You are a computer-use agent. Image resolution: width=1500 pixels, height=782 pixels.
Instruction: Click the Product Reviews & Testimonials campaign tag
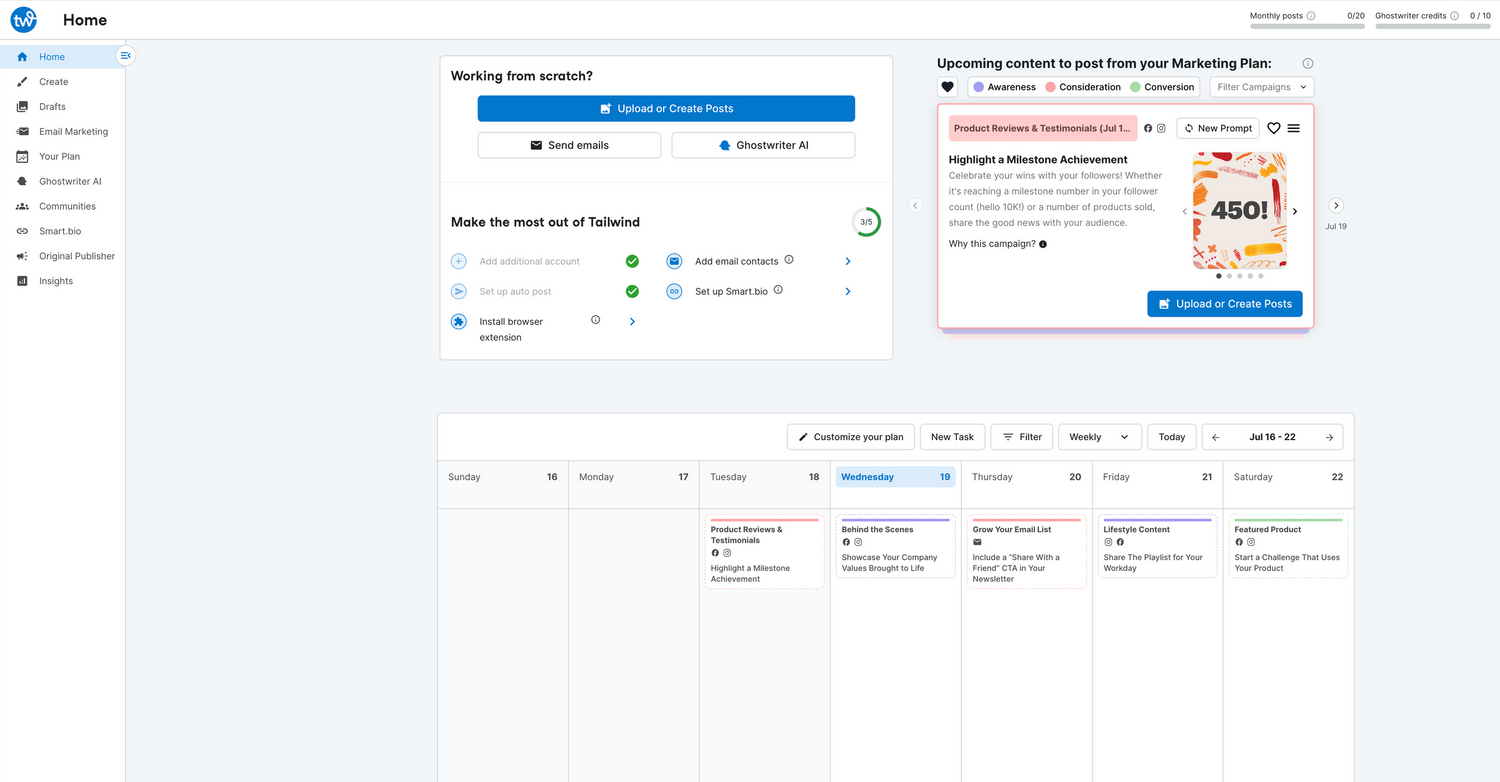[1043, 128]
